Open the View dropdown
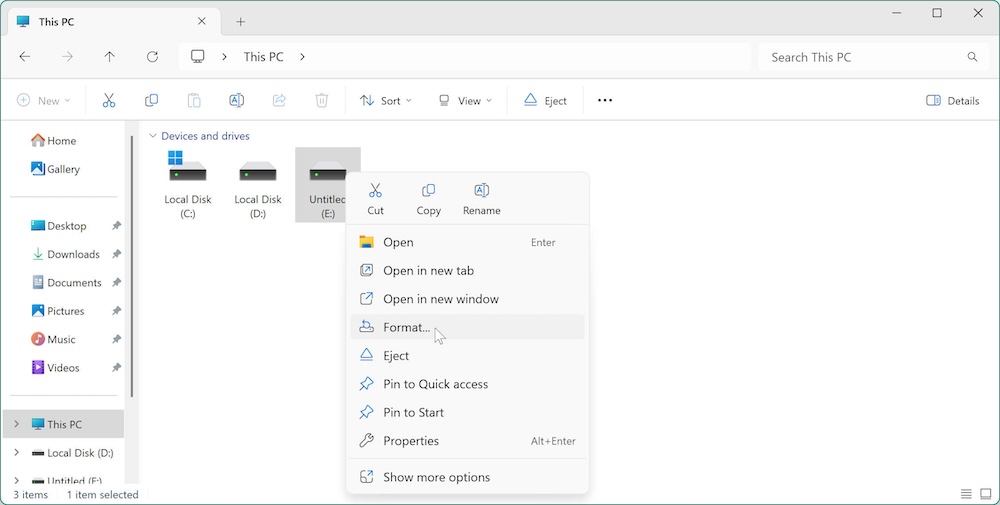Screen dimensions: 1000x505 [465, 101]
